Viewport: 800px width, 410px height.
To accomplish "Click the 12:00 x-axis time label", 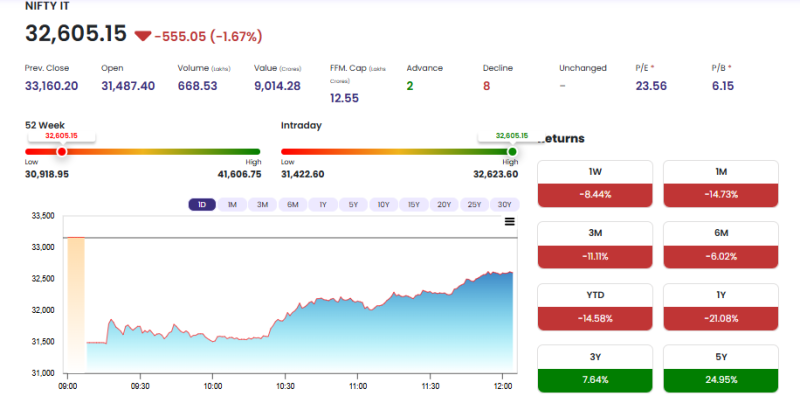I will point(503,387).
